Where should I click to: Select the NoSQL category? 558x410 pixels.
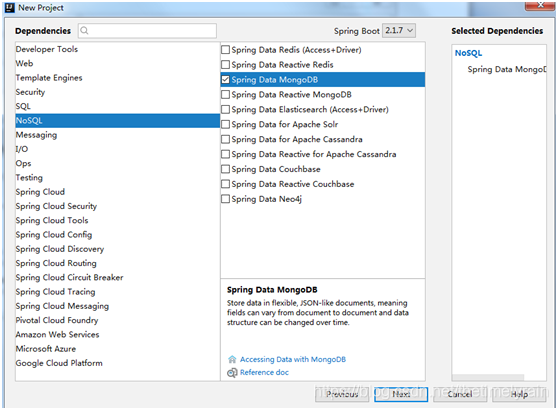117,121
